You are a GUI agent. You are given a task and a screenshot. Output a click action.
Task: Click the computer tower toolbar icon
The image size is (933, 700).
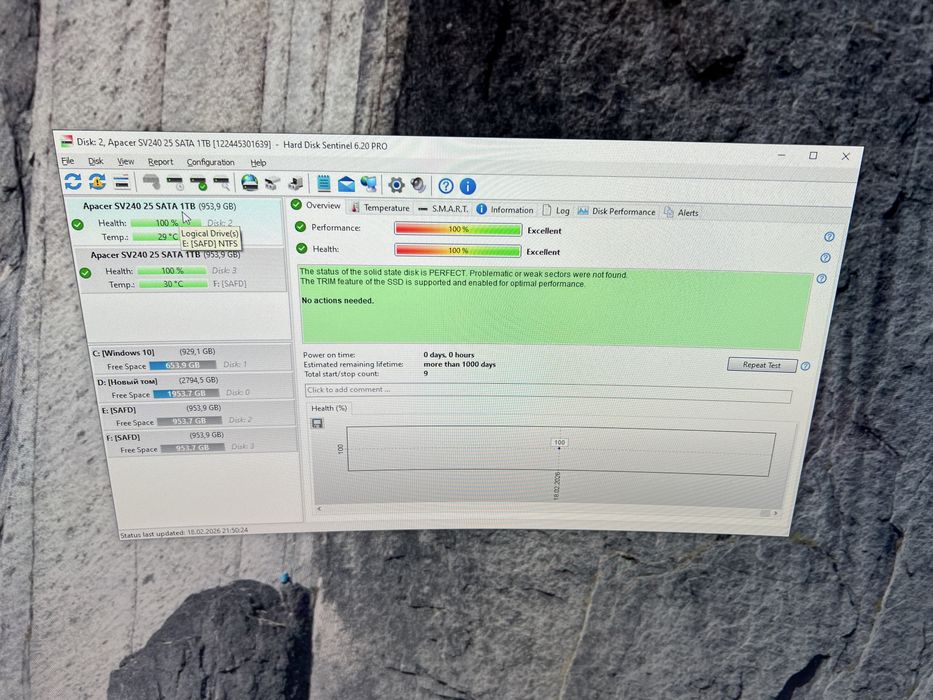pos(296,184)
